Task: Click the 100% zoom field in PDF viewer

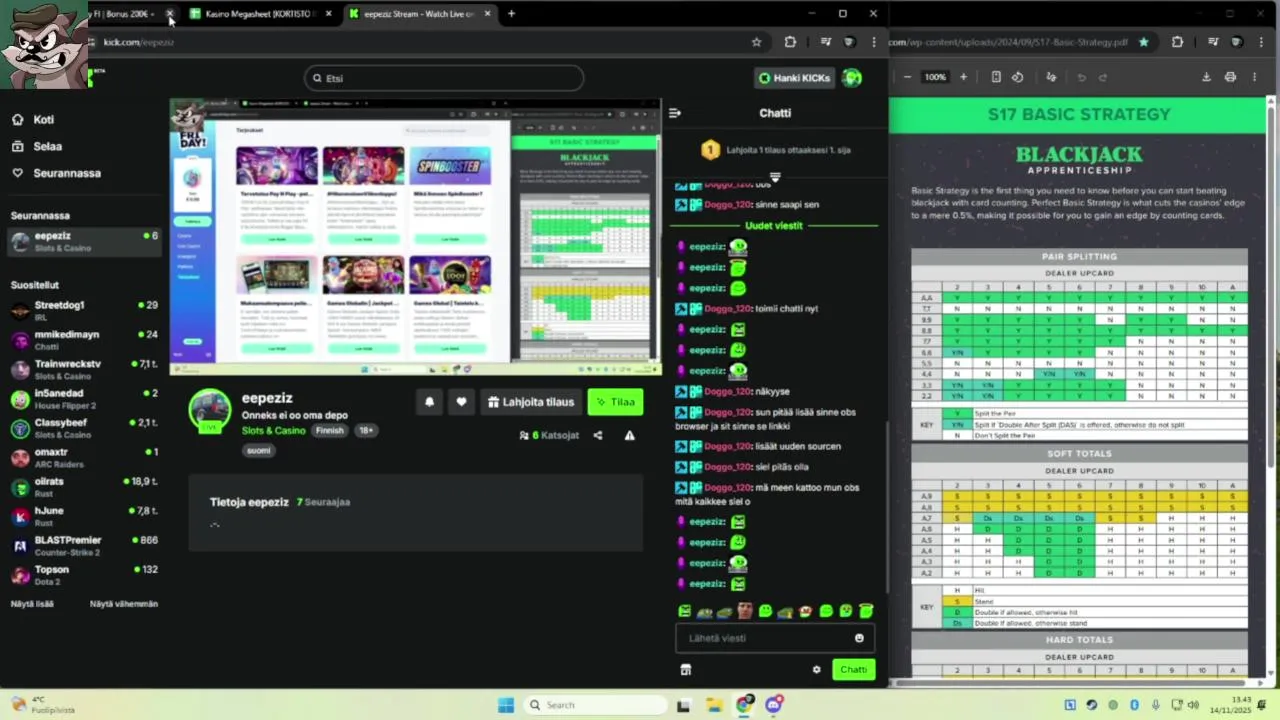Action: [x=935, y=77]
